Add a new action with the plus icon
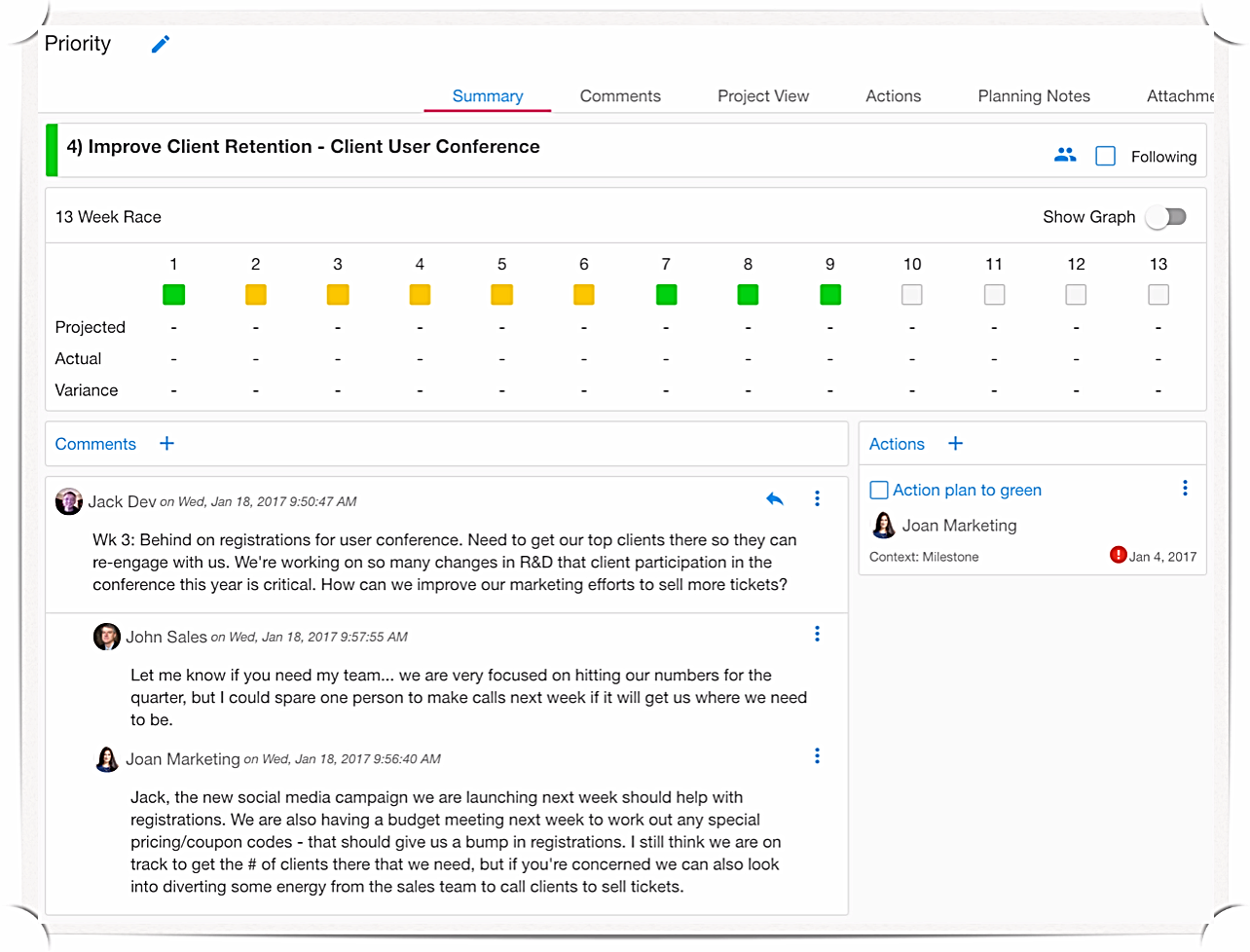Screen dimensions: 1250x952 pos(956,443)
